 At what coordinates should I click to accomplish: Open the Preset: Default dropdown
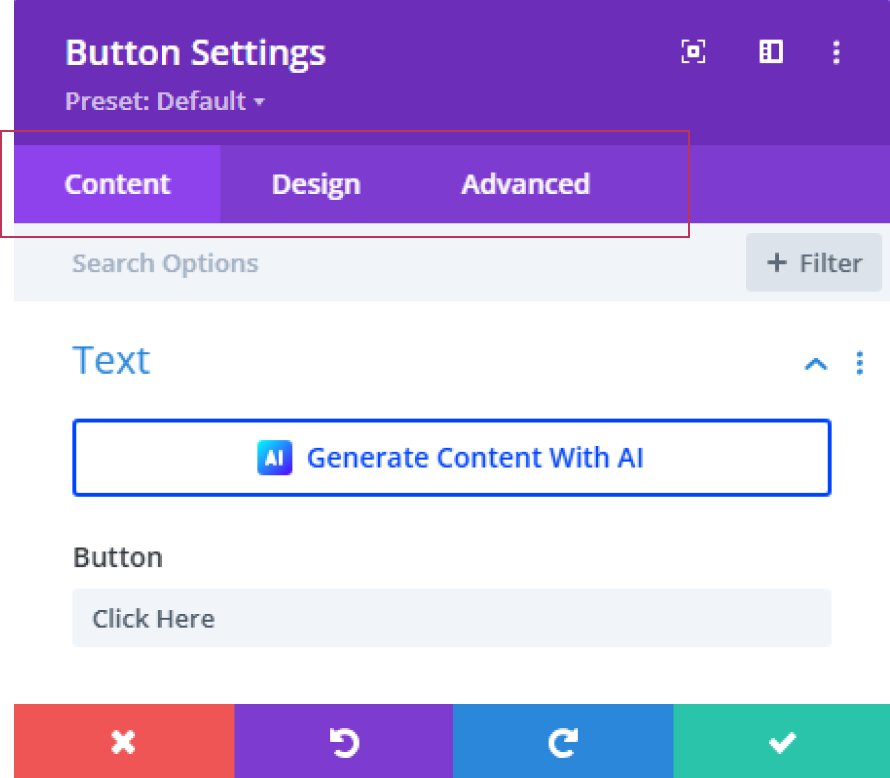(x=165, y=101)
